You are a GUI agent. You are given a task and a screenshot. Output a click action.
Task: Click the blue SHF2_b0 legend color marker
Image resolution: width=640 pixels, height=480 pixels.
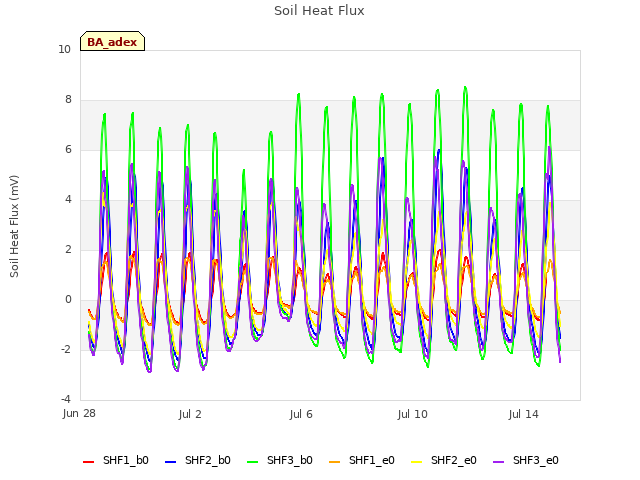pos(171,462)
